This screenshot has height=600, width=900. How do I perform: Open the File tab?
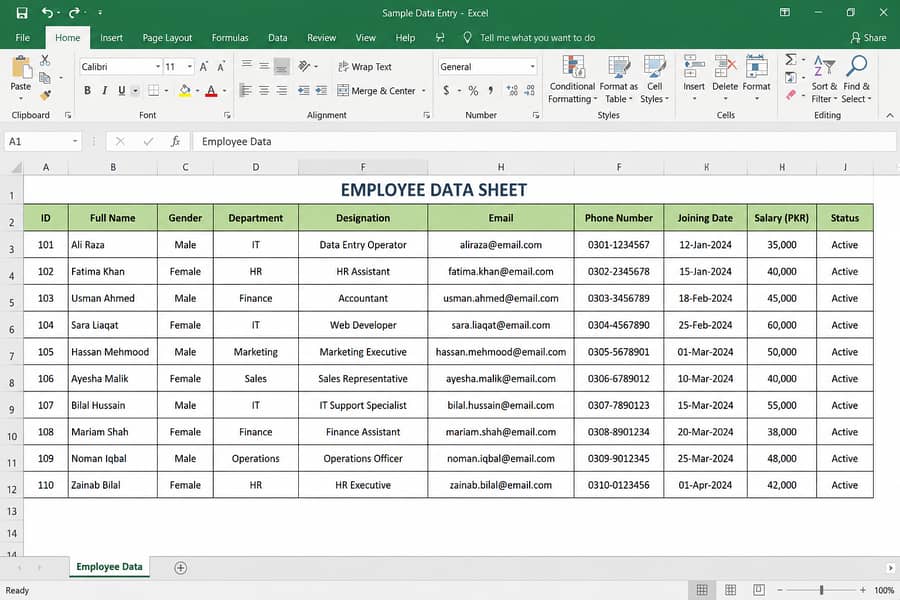(x=22, y=38)
